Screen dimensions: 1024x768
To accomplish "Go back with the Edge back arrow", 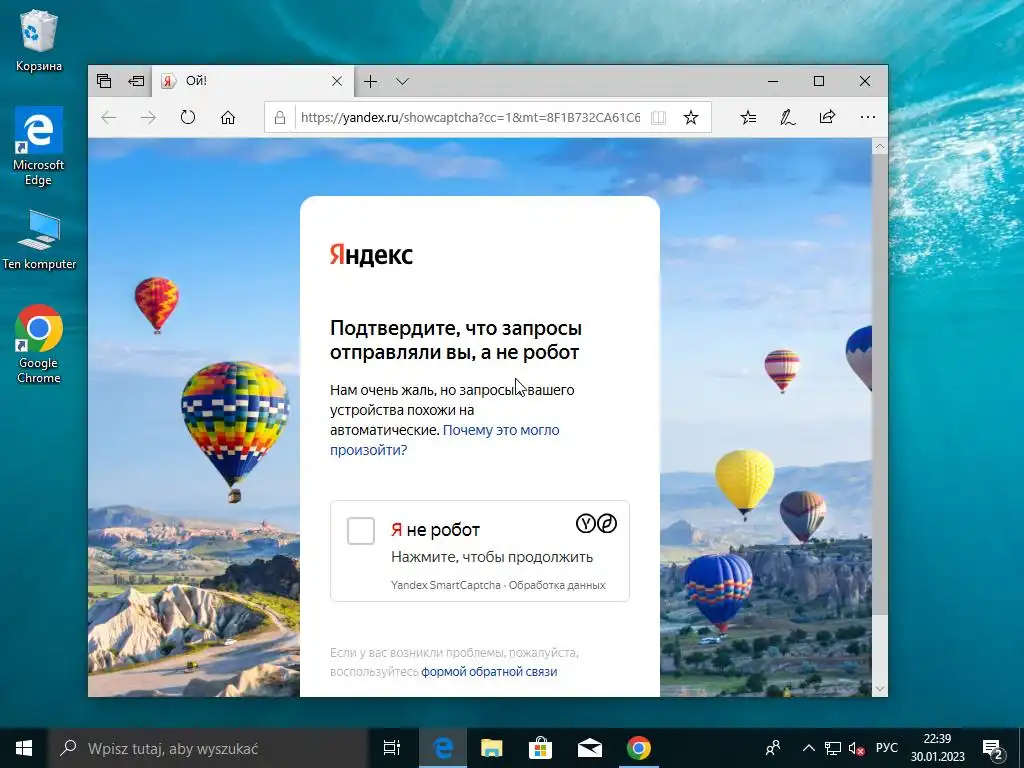I will point(109,118).
